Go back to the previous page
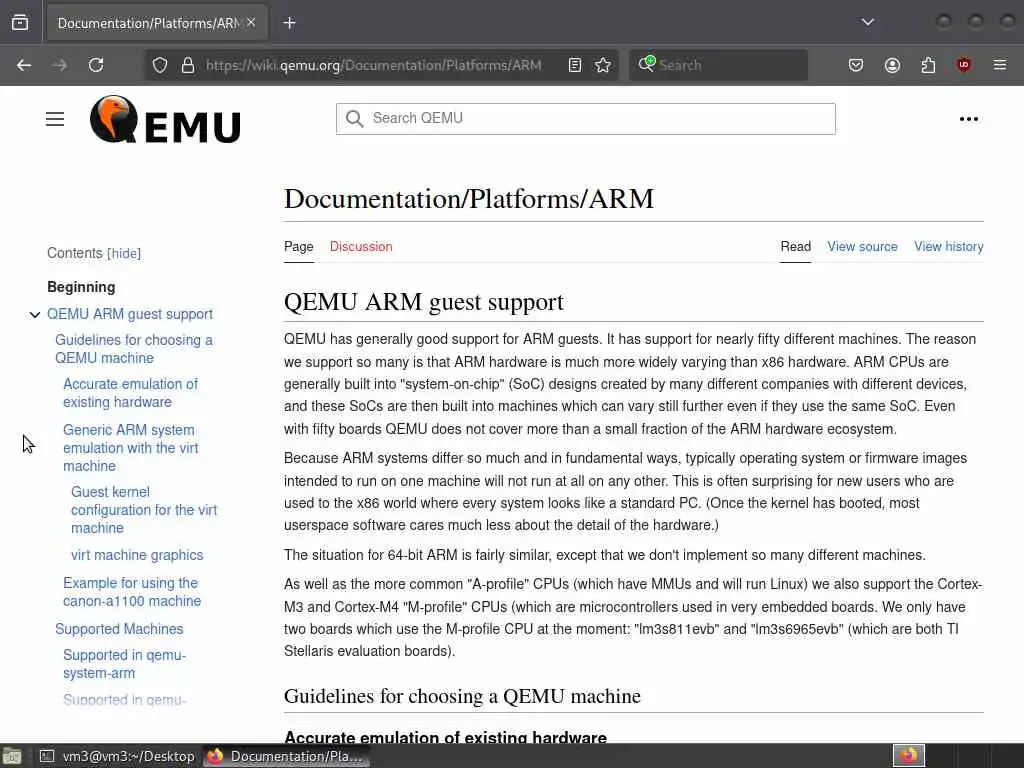Image resolution: width=1024 pixels, height=768 pixels. pyautogui.click(x=24, y=65)
